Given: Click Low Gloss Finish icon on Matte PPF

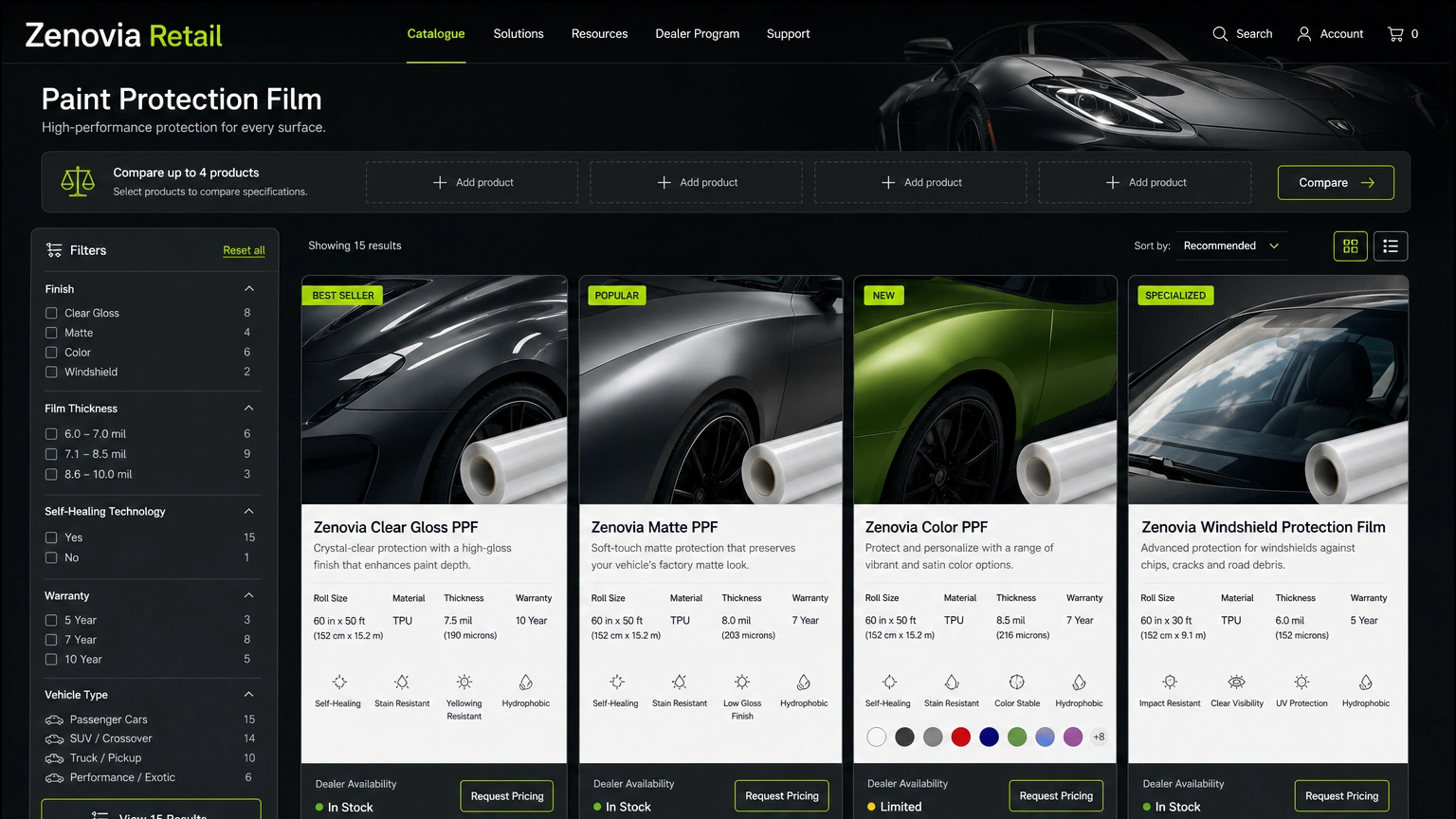Looking at the screenshot, I should [x=742, y=682].
